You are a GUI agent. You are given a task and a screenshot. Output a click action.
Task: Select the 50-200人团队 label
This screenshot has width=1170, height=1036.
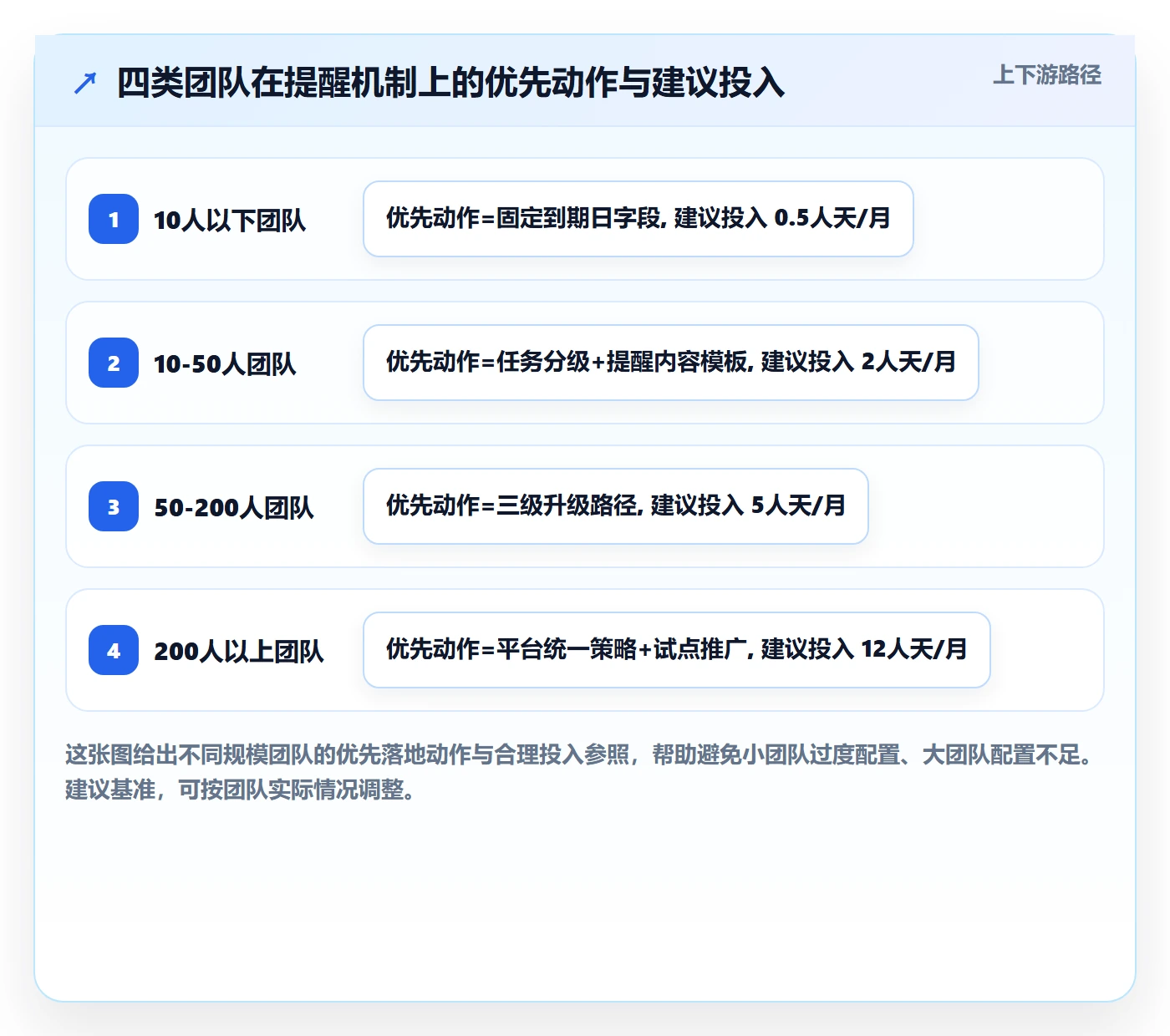(x=234, y=508)
